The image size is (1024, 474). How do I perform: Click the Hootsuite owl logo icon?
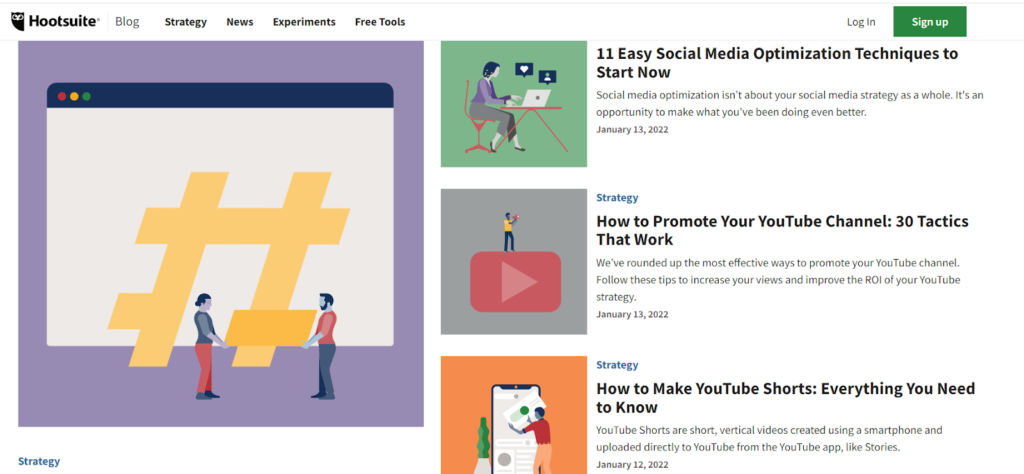click(x=18, y=22)
